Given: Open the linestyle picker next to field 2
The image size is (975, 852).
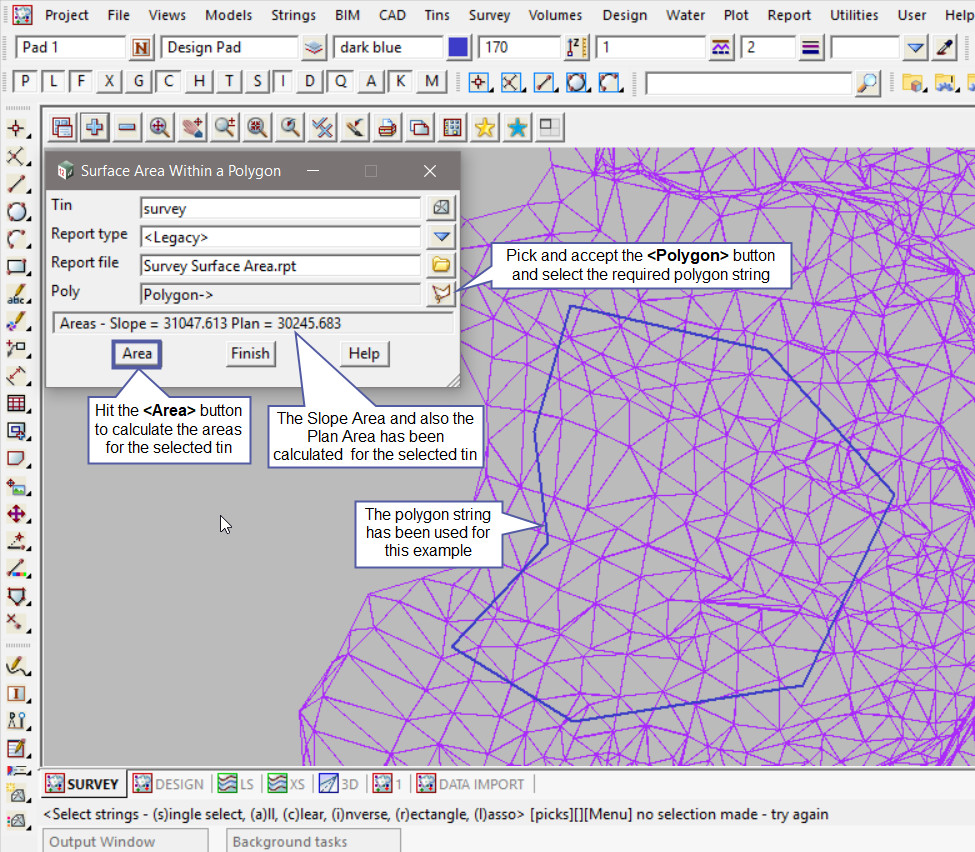Looking at the screenshot, I should tap(811, 47).
